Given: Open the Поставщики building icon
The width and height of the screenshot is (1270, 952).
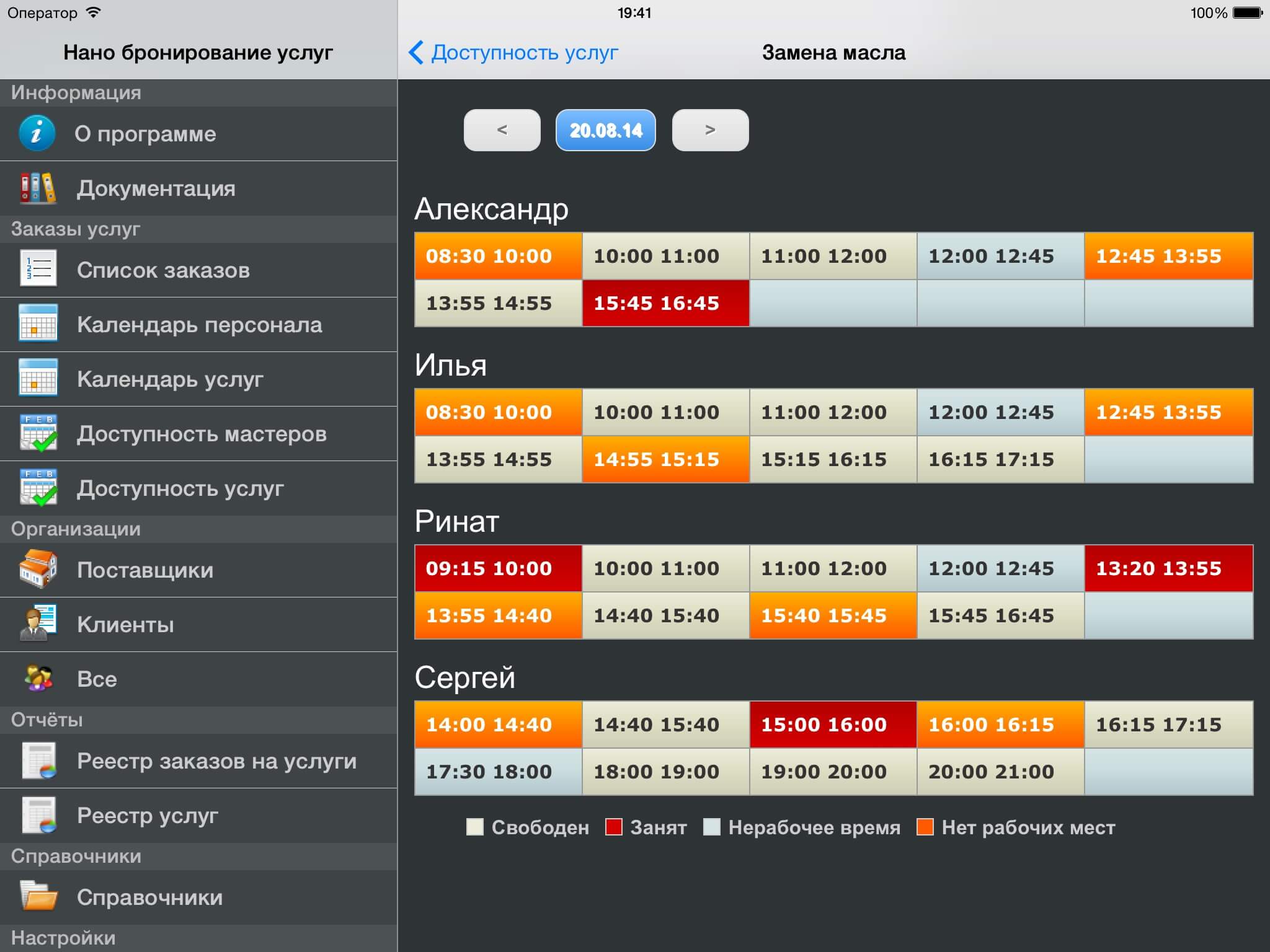Looking at the screenshot, I should pyautogui.click(x=38, y=569).
